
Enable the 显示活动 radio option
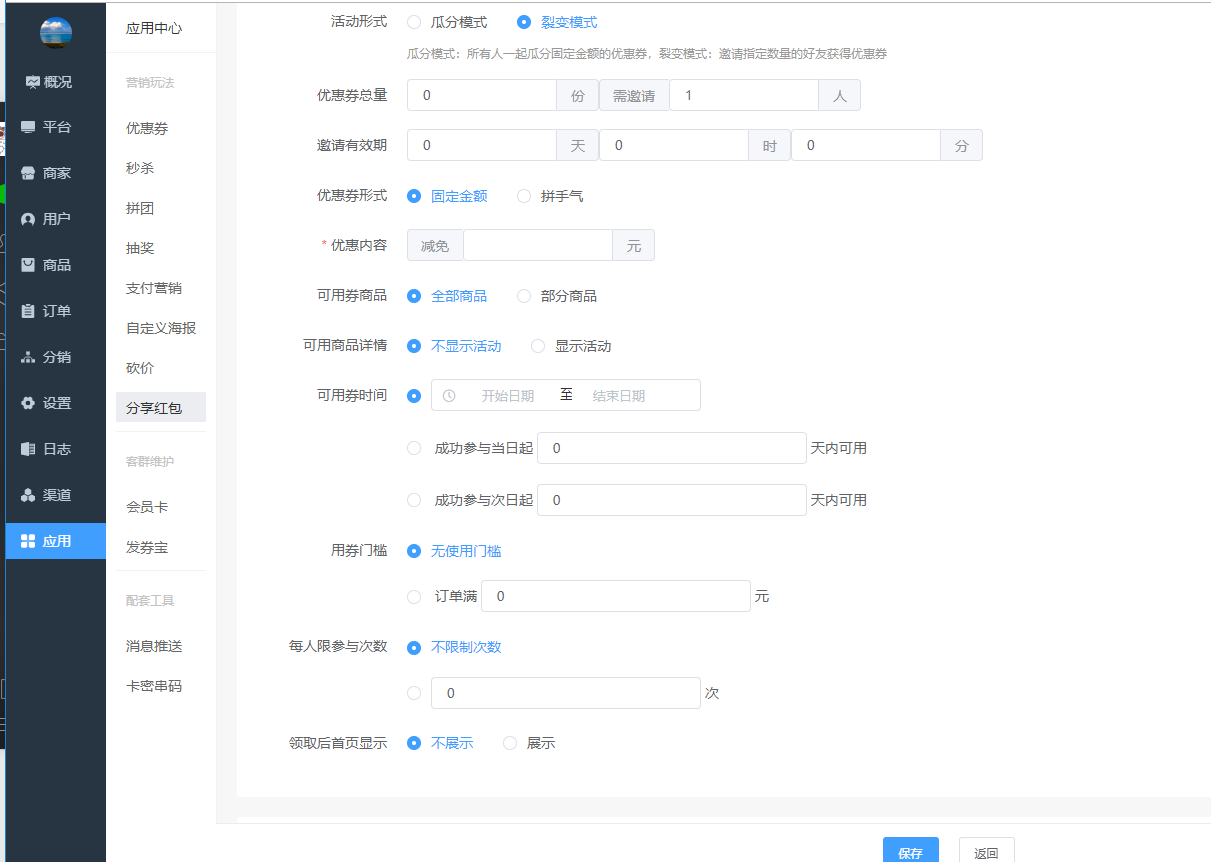click(538, 346)
